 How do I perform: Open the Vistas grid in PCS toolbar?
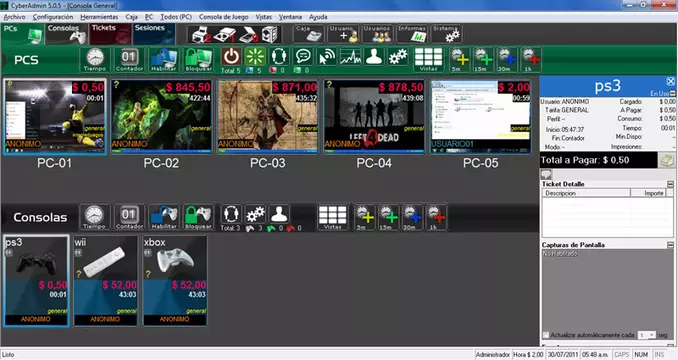[x=429, y=59]
